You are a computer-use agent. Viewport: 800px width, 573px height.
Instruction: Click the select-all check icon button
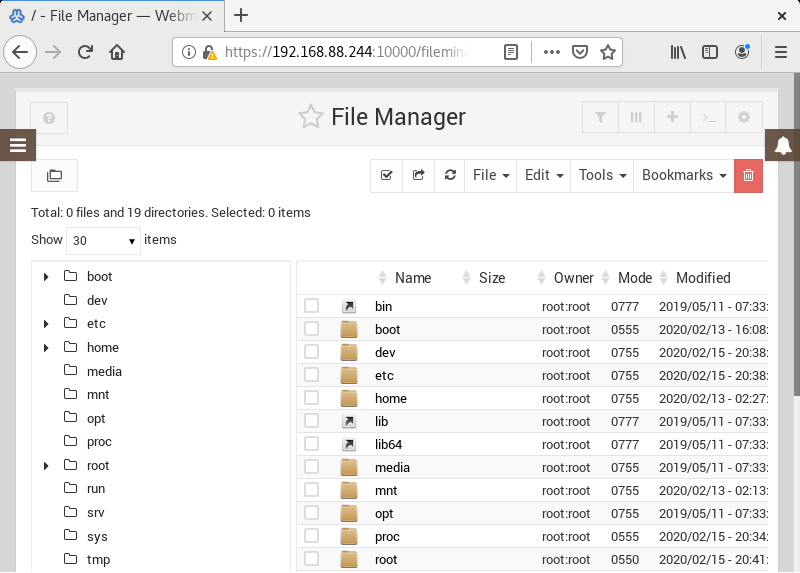pos(387,176)
